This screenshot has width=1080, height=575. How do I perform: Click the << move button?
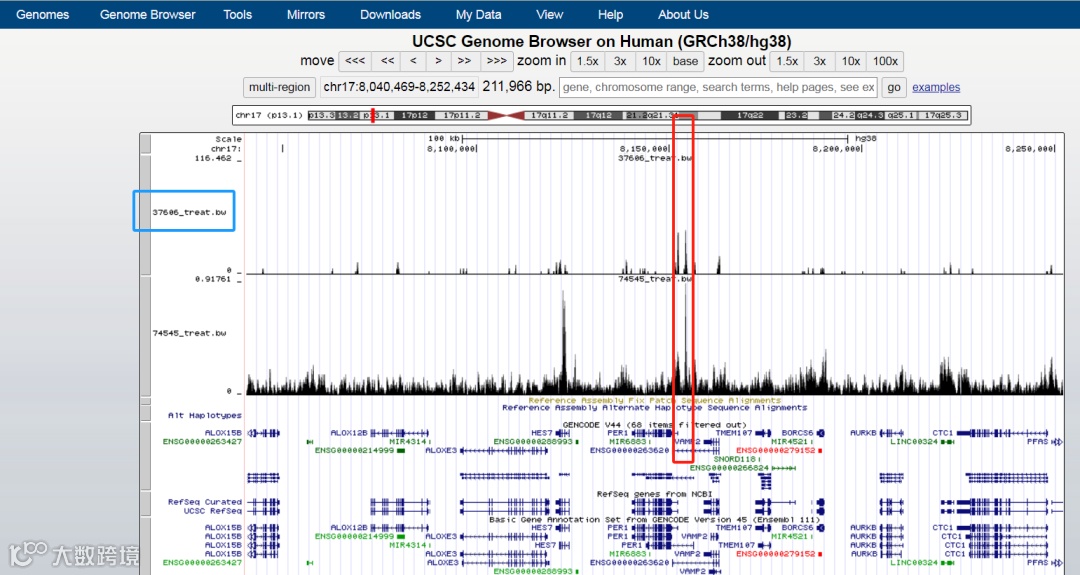coord(388,61)
